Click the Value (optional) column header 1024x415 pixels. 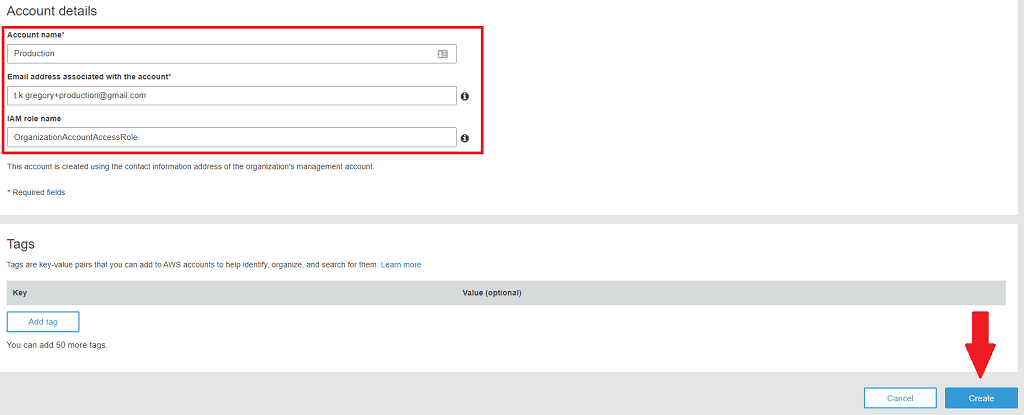coord(492,293)
